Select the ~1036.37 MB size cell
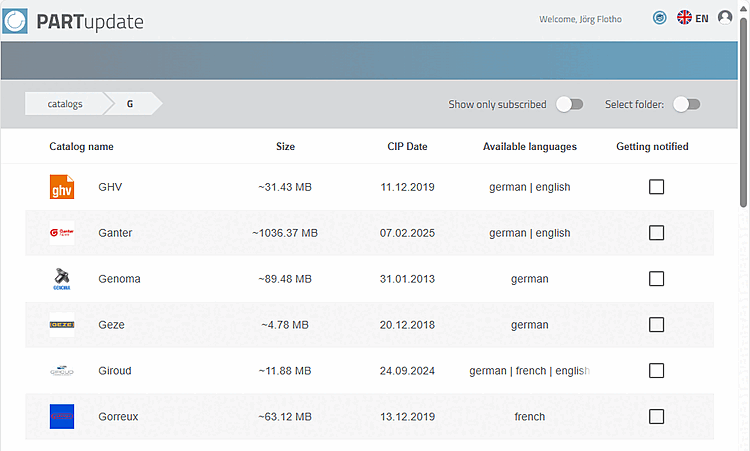This screenshot has width=750, height=451. [285, 233]
